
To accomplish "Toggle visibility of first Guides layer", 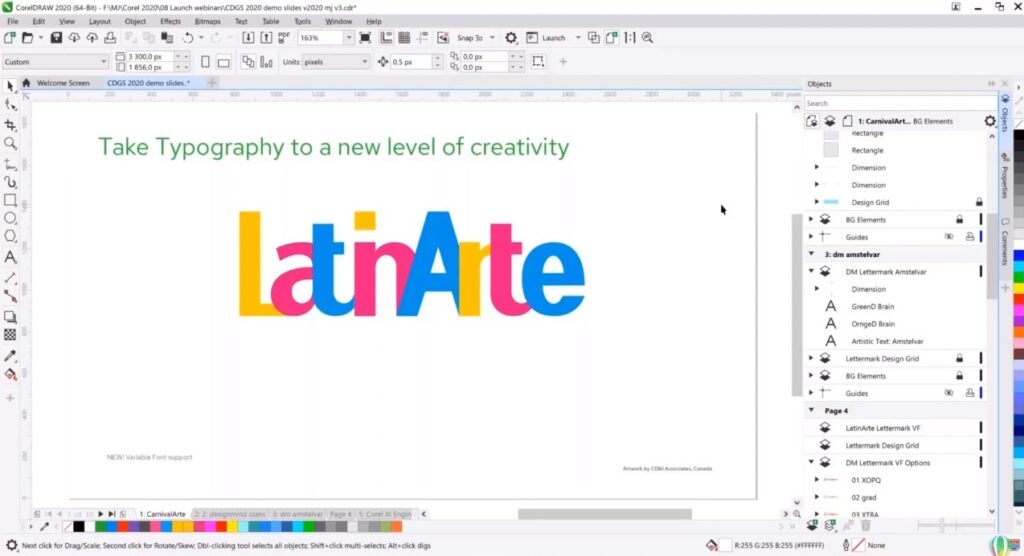I will pos(949,237).
